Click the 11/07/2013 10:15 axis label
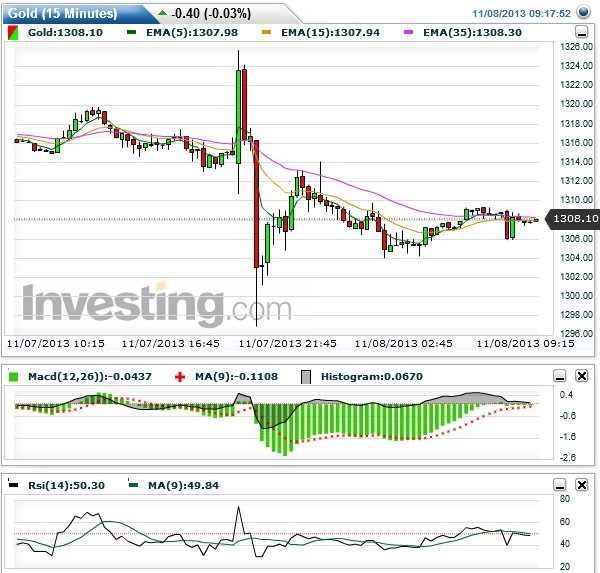Viewport: 600px width, 573px height. (55, 343)
